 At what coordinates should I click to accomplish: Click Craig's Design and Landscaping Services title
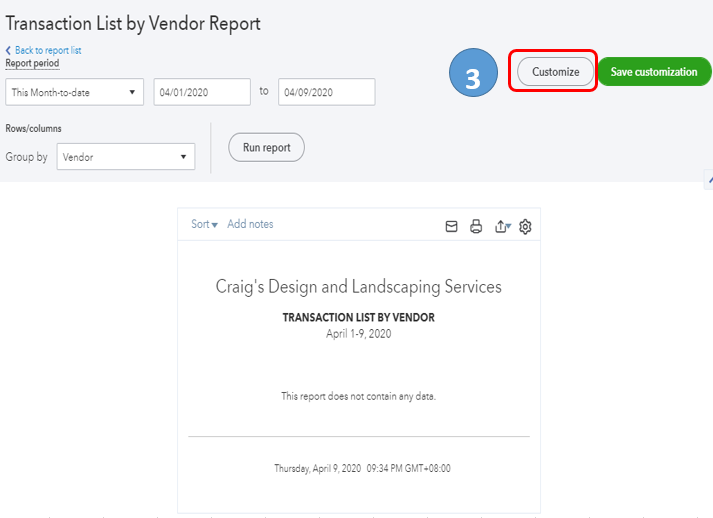pos(358,287)
